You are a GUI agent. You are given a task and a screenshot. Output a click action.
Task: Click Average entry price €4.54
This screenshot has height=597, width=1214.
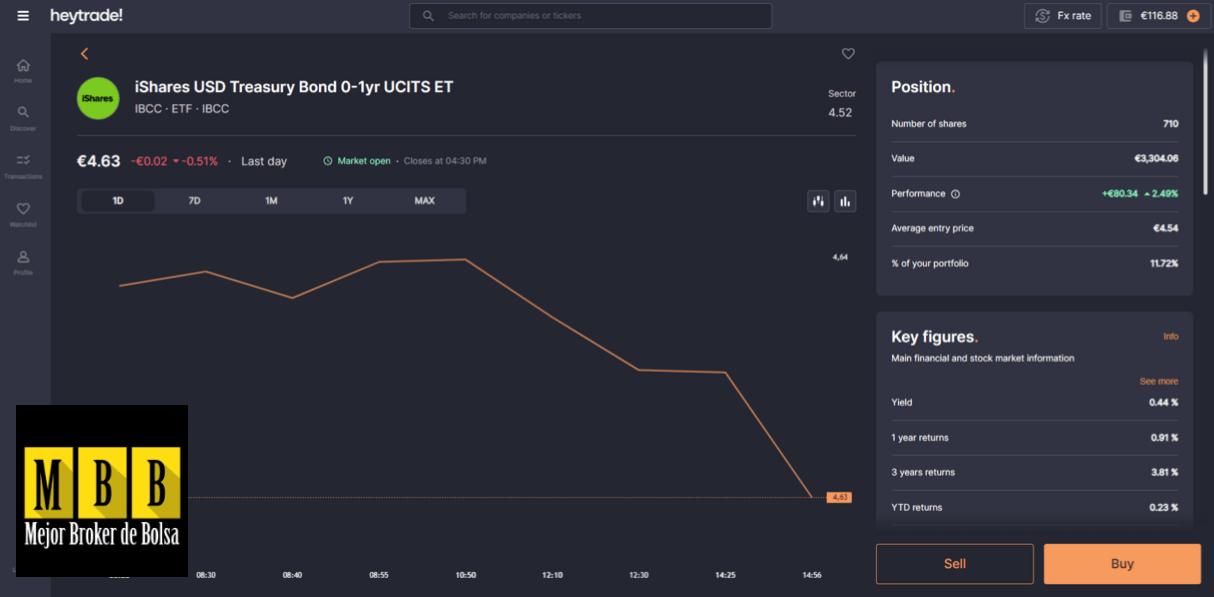1166,229
